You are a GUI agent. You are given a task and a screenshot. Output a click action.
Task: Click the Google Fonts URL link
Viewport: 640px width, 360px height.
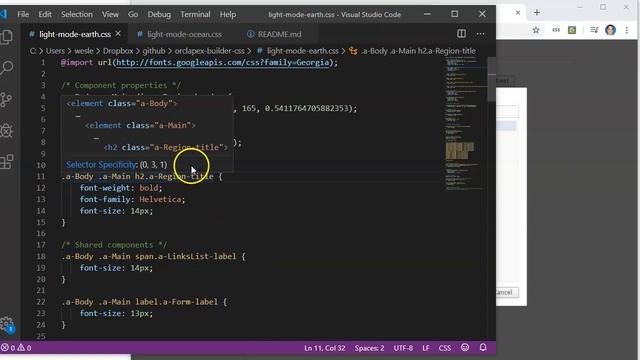222,62
